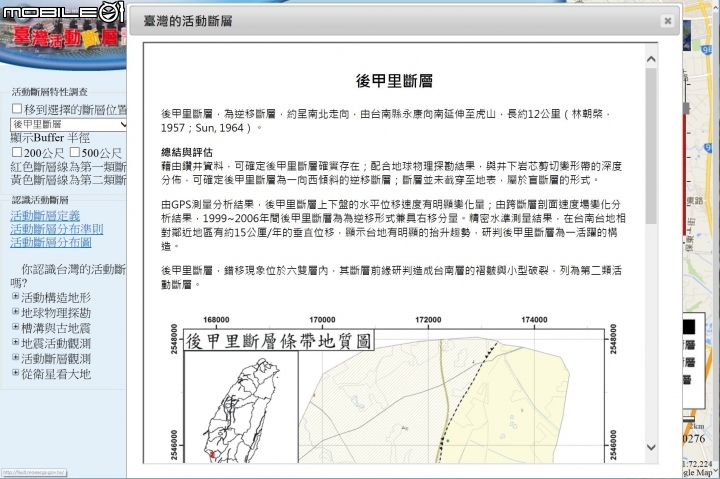This screenshot has height=479, width=720.
Task: Click the dialog scrollbar down arrow
Action: (x=651, y=447)
